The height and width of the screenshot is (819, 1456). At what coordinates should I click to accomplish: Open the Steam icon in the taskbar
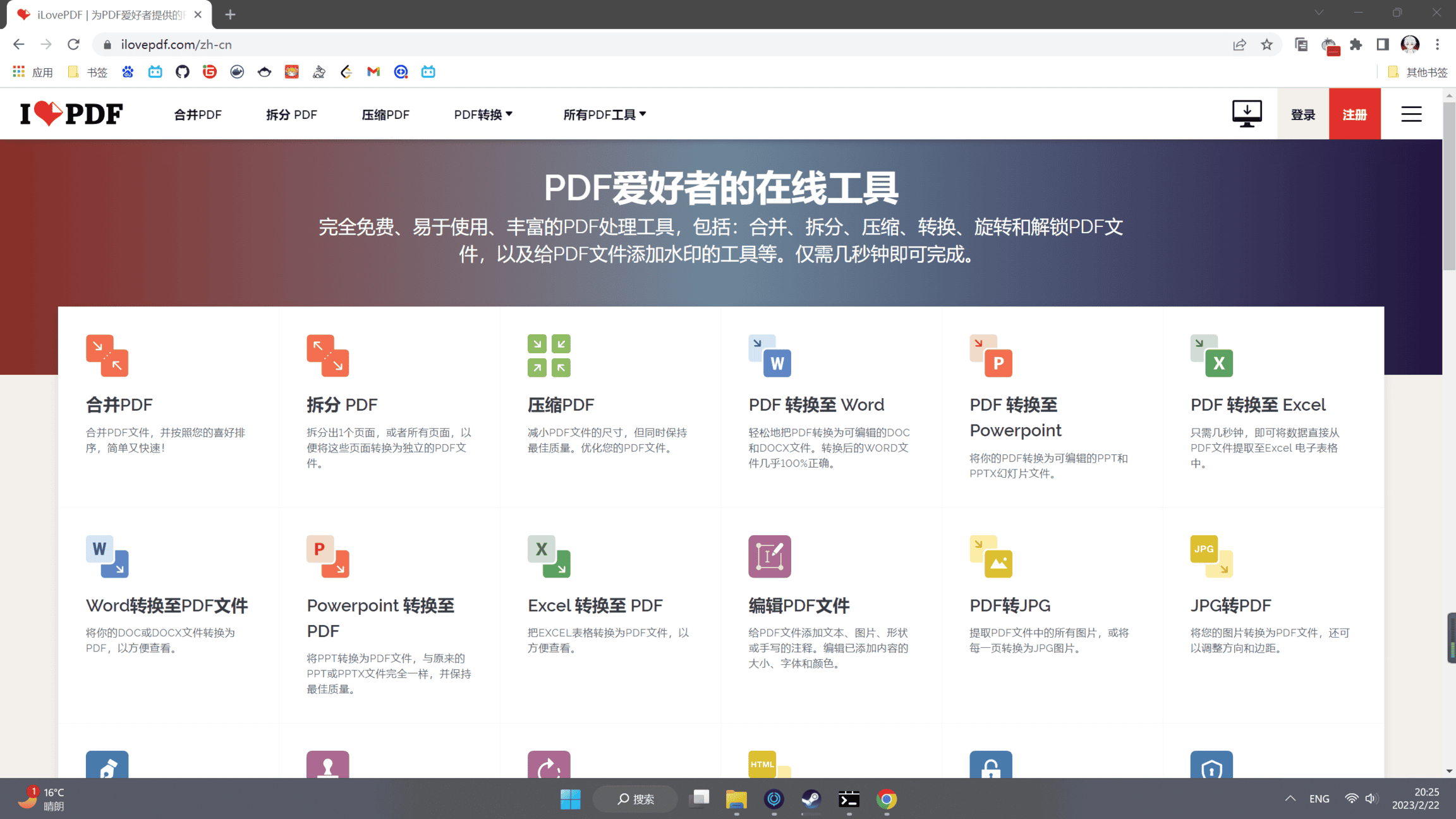(811, 799)
